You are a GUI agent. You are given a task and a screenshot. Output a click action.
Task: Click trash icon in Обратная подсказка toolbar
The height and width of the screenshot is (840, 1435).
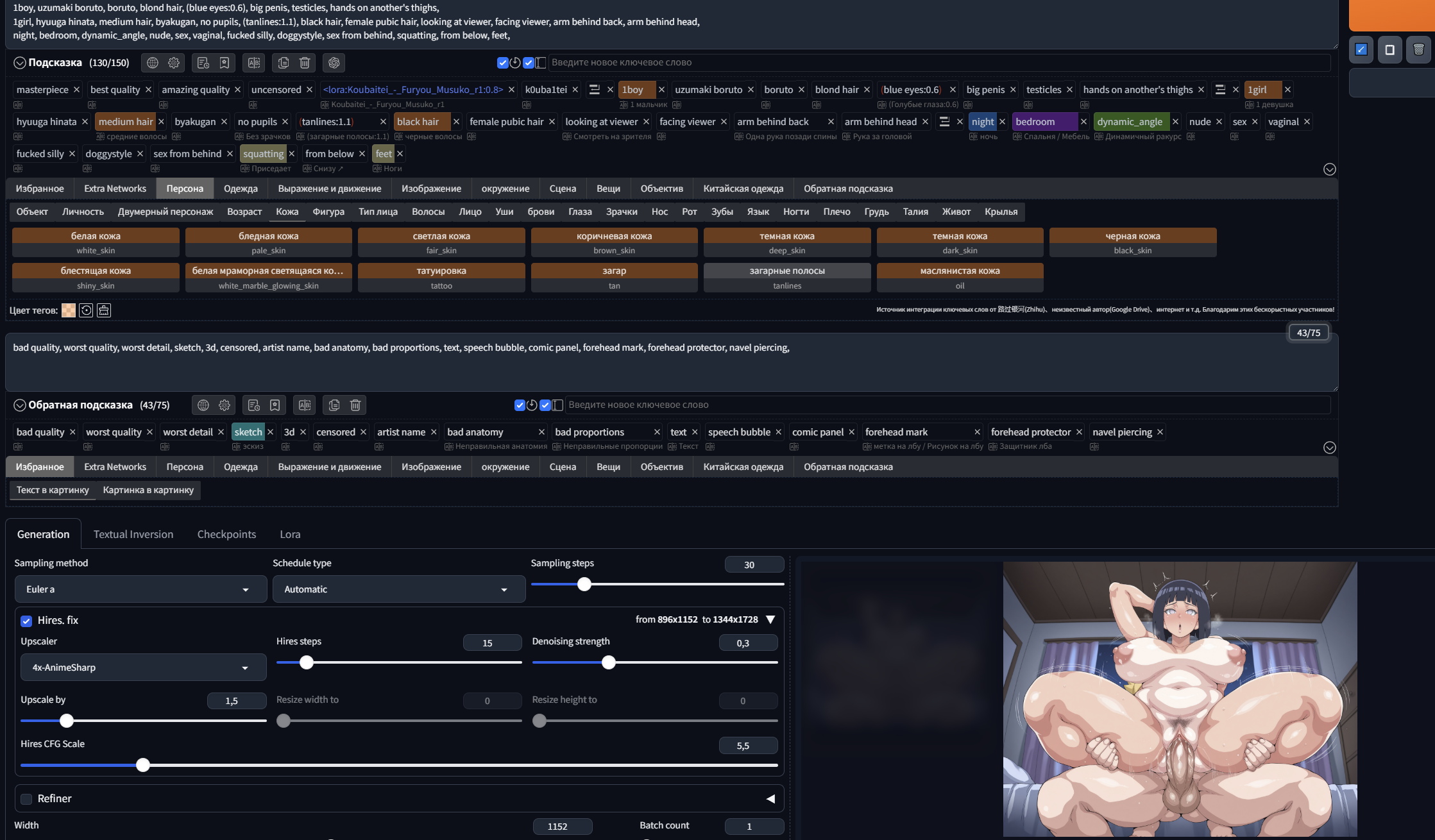pyautogui.click(x=355, y=405)
